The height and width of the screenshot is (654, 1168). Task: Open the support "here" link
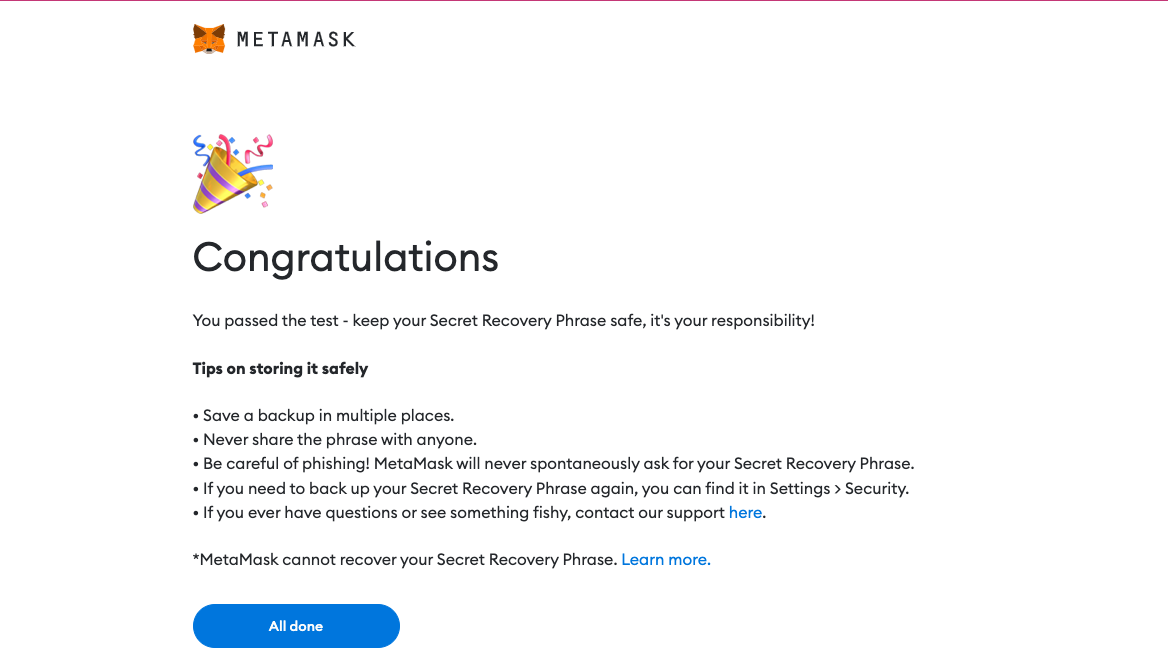[x=745, y=512]
